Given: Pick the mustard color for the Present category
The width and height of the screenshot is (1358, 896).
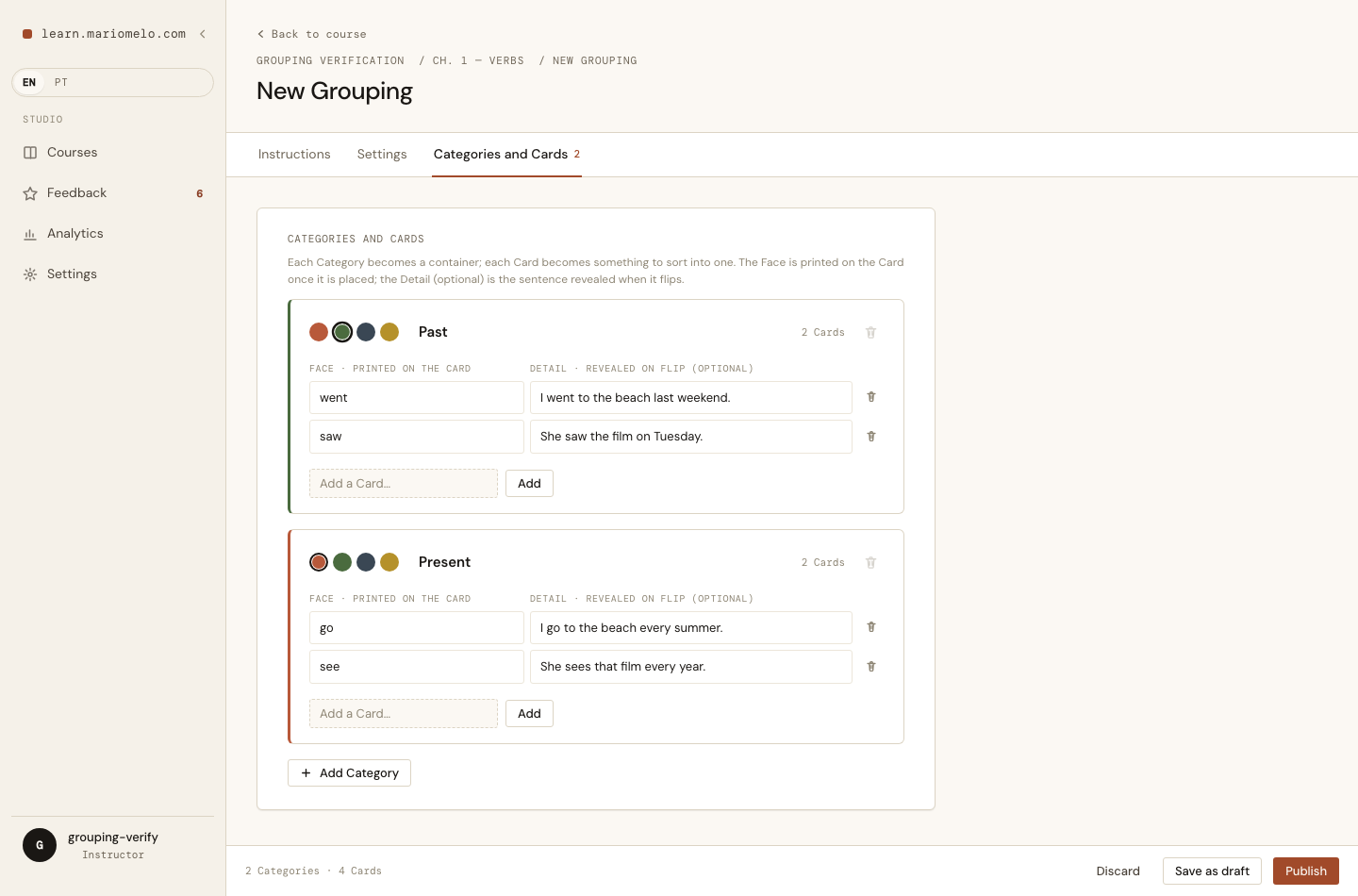Looking at the screenshot, I should (x=389, y=562).
